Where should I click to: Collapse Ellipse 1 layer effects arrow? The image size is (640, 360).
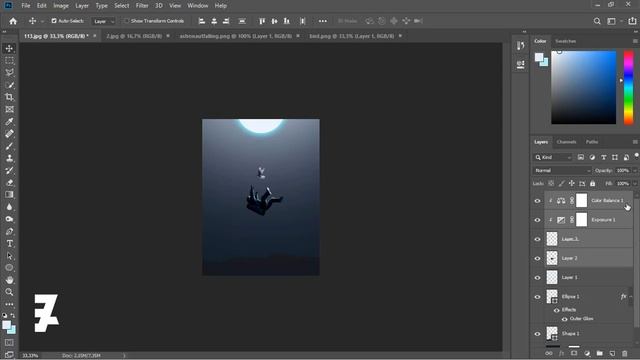coord(631,297)
